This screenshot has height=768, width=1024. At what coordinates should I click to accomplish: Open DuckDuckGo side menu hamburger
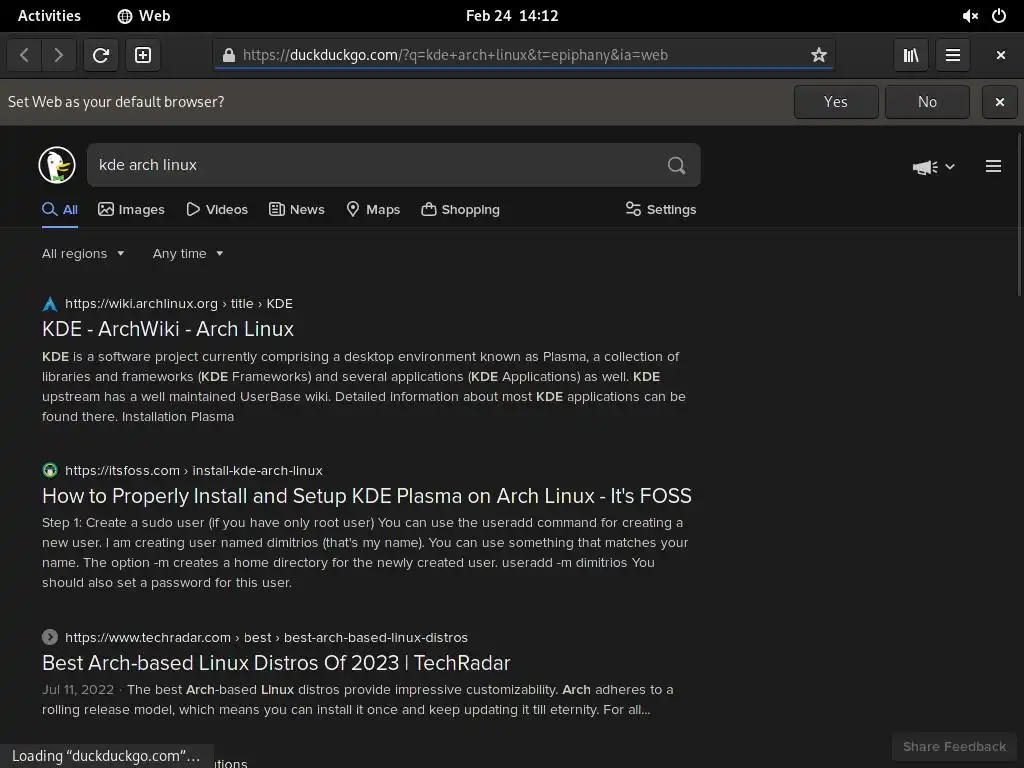[x=993, y=167]
